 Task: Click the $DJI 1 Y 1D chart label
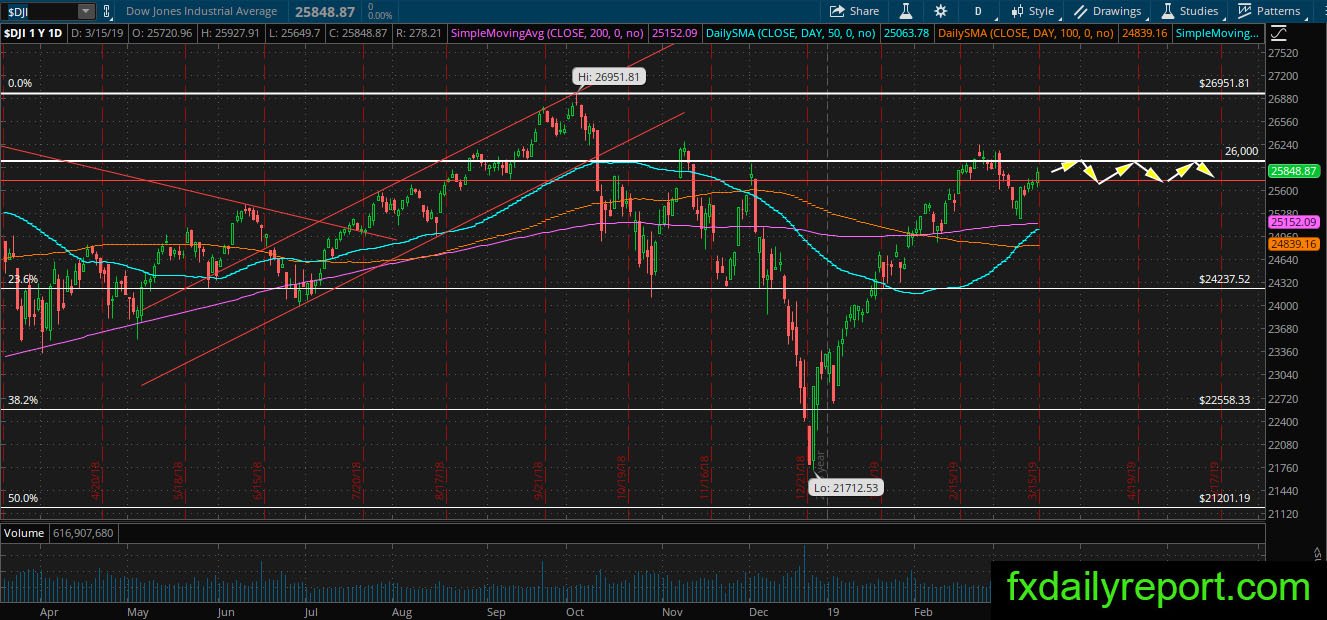tap(35, 33)
